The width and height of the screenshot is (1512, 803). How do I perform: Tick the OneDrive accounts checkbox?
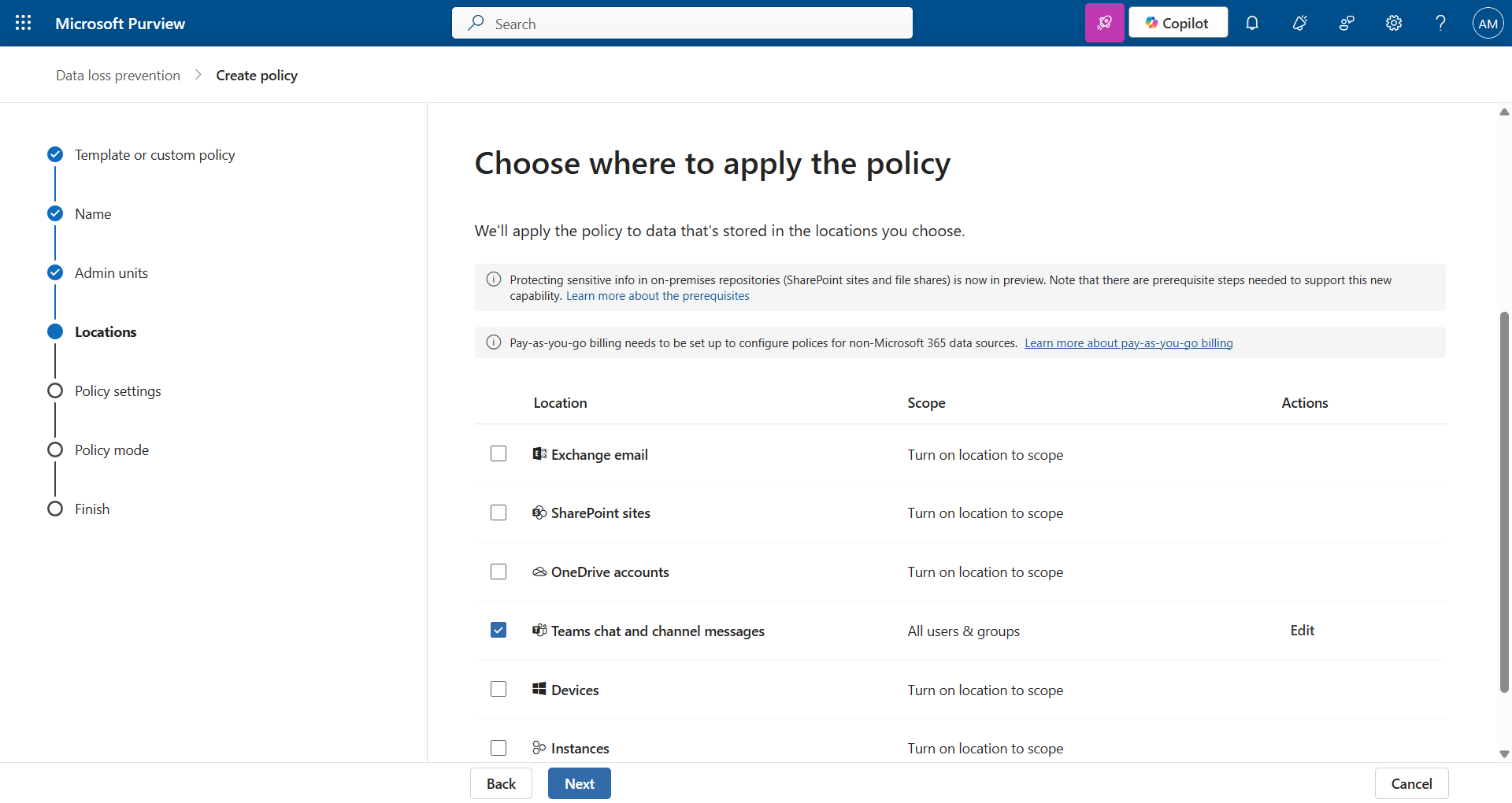(498, 572)
